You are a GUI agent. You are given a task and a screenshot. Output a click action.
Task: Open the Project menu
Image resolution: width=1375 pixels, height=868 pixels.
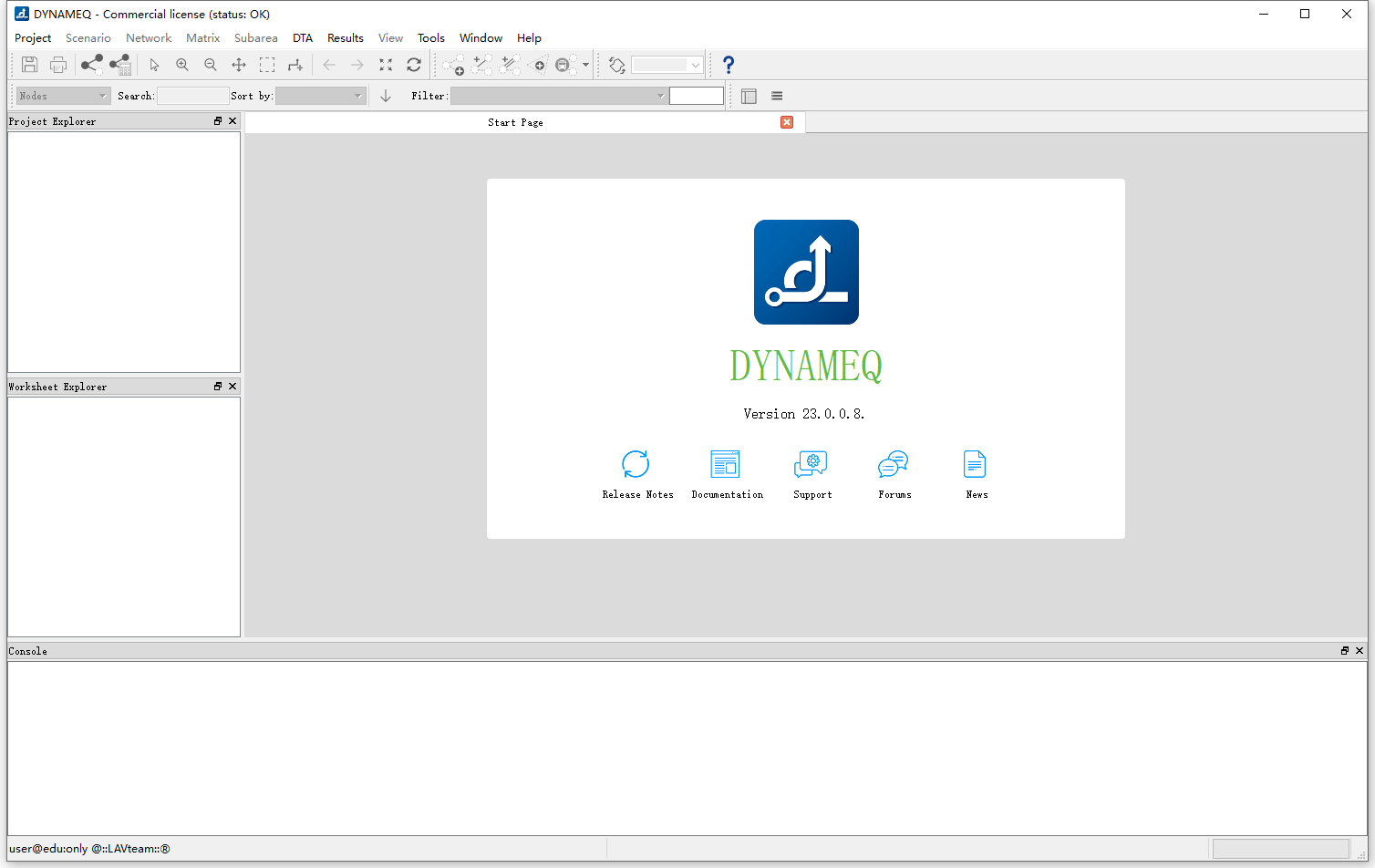coord(33,37)
